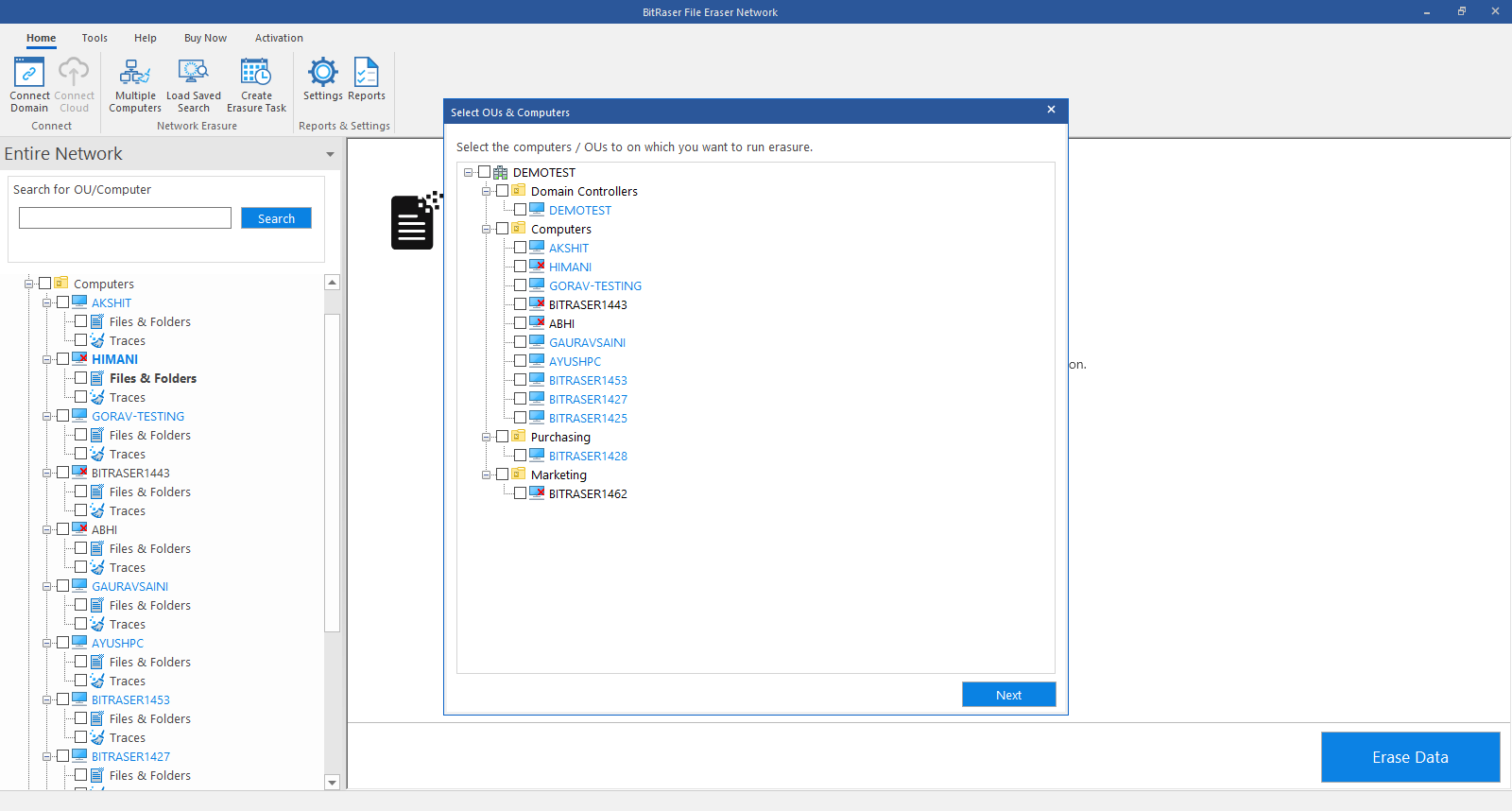Screen dimensions: 1512x811
Task: Select BITRASER1425 in dialog tree
Action: (588, 418)
